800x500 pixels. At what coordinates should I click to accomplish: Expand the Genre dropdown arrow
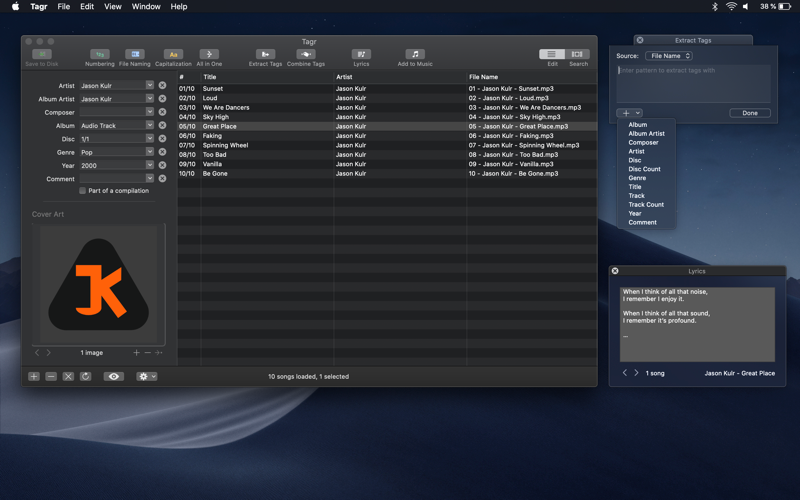[x=149, y=151]
